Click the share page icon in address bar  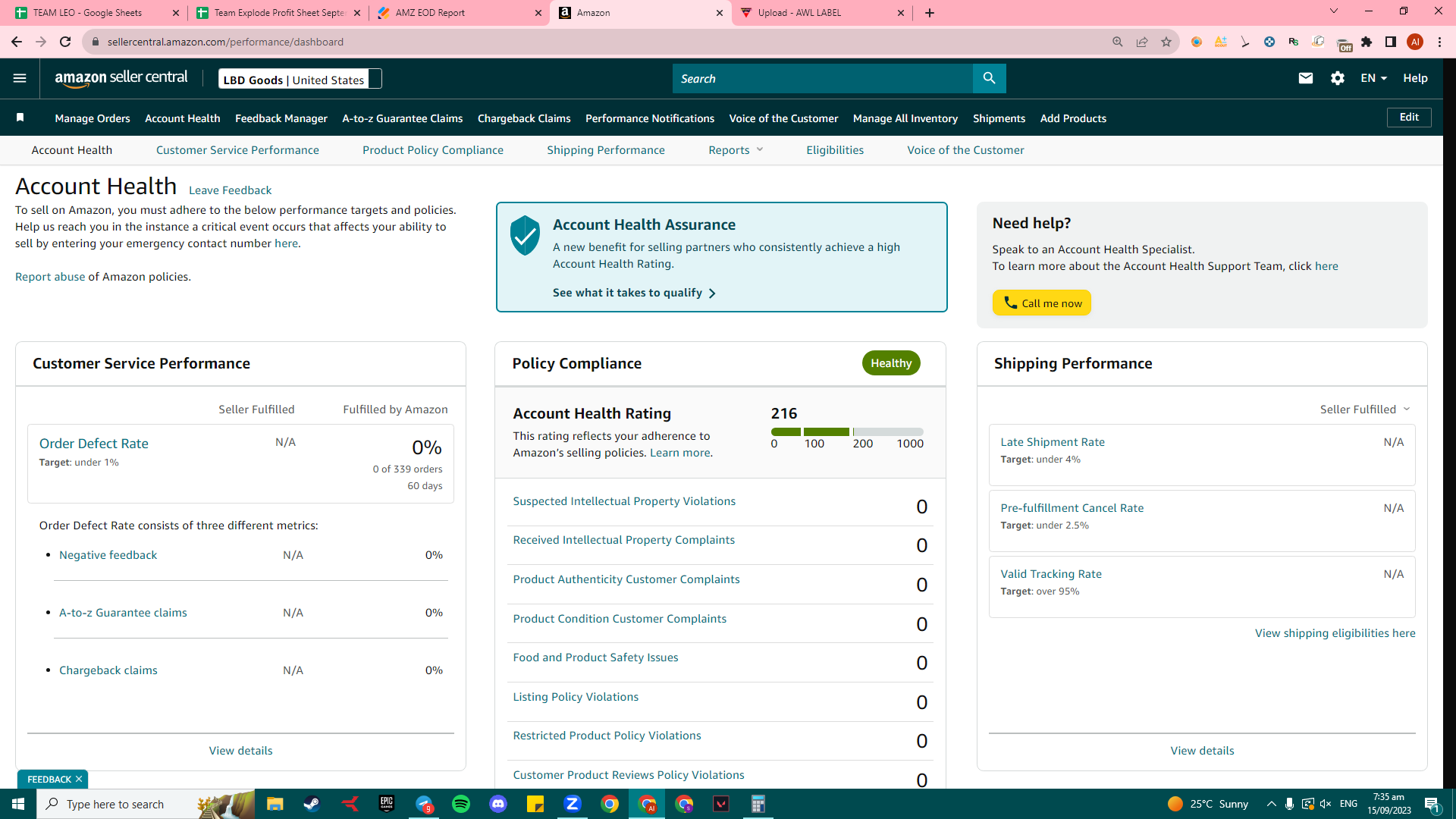click(x=1142, y=42)
